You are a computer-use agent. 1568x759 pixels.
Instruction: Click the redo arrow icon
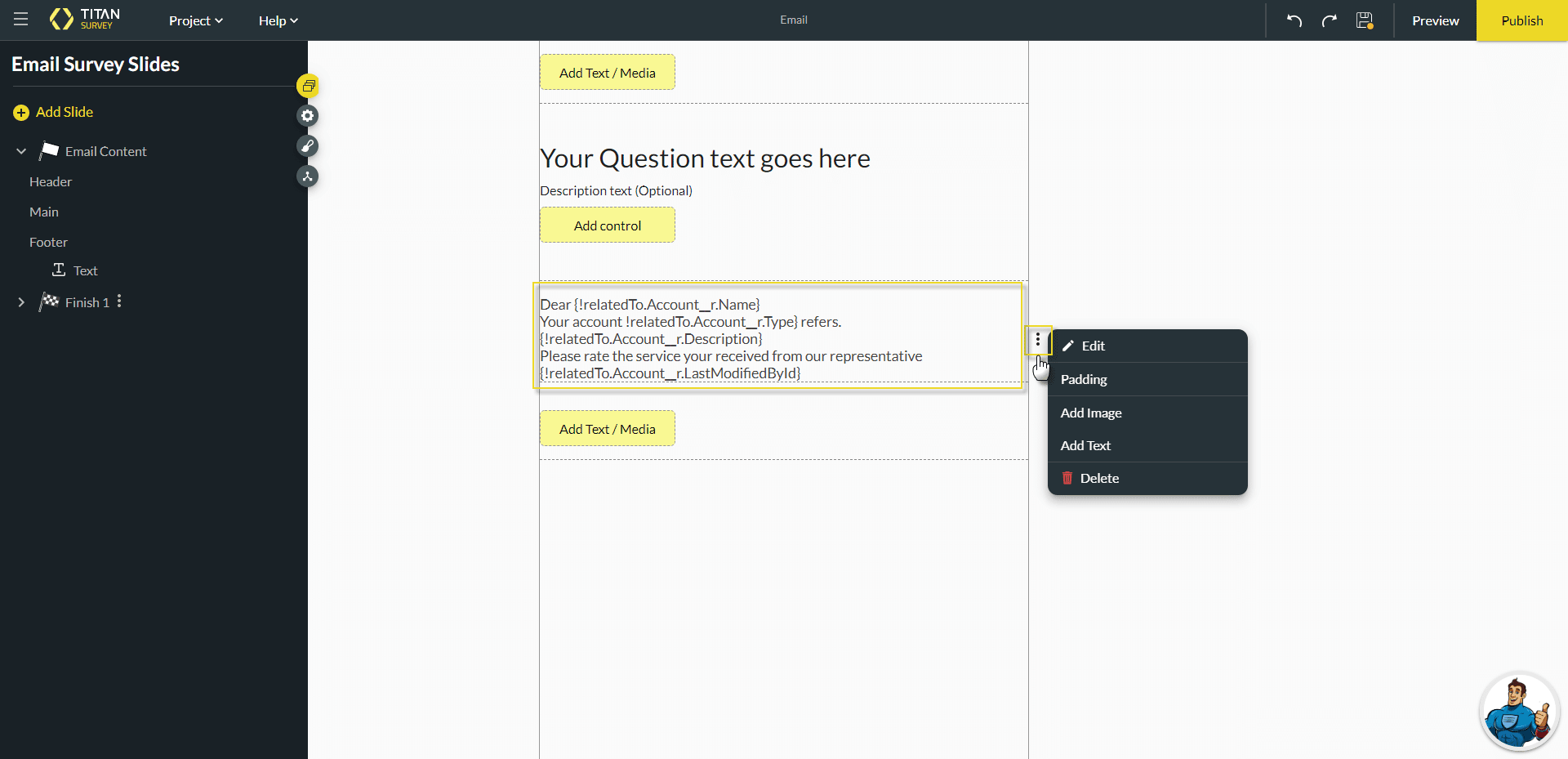tap(1330, 20)
